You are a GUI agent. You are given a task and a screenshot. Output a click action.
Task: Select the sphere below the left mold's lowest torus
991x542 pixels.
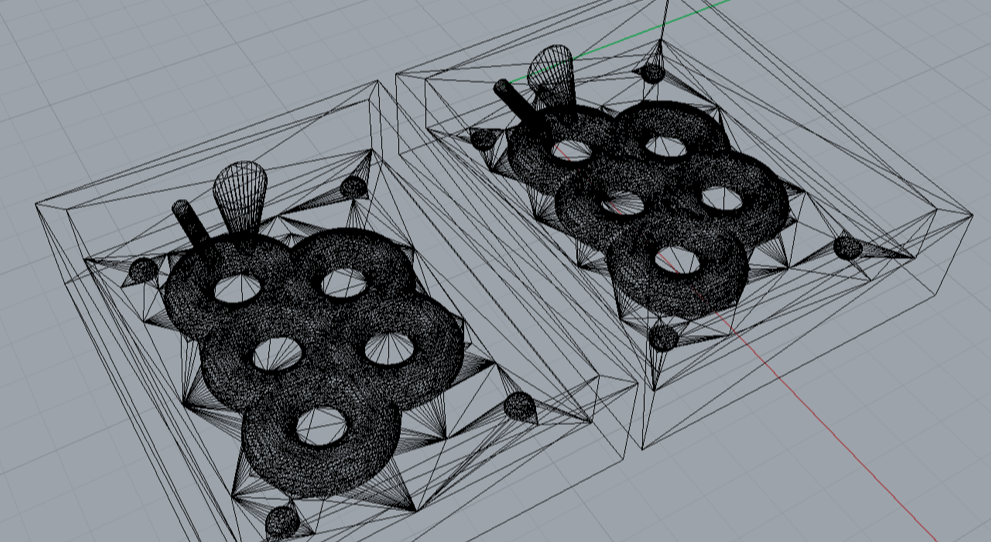click(x=282, y=522)
